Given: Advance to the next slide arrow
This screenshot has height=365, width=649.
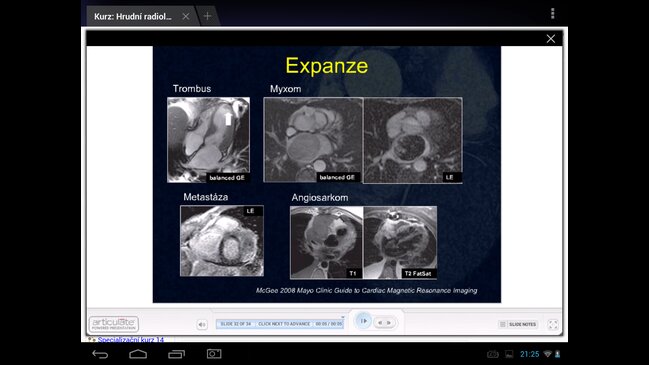Looking at the screenshot, I should point(389,323).
